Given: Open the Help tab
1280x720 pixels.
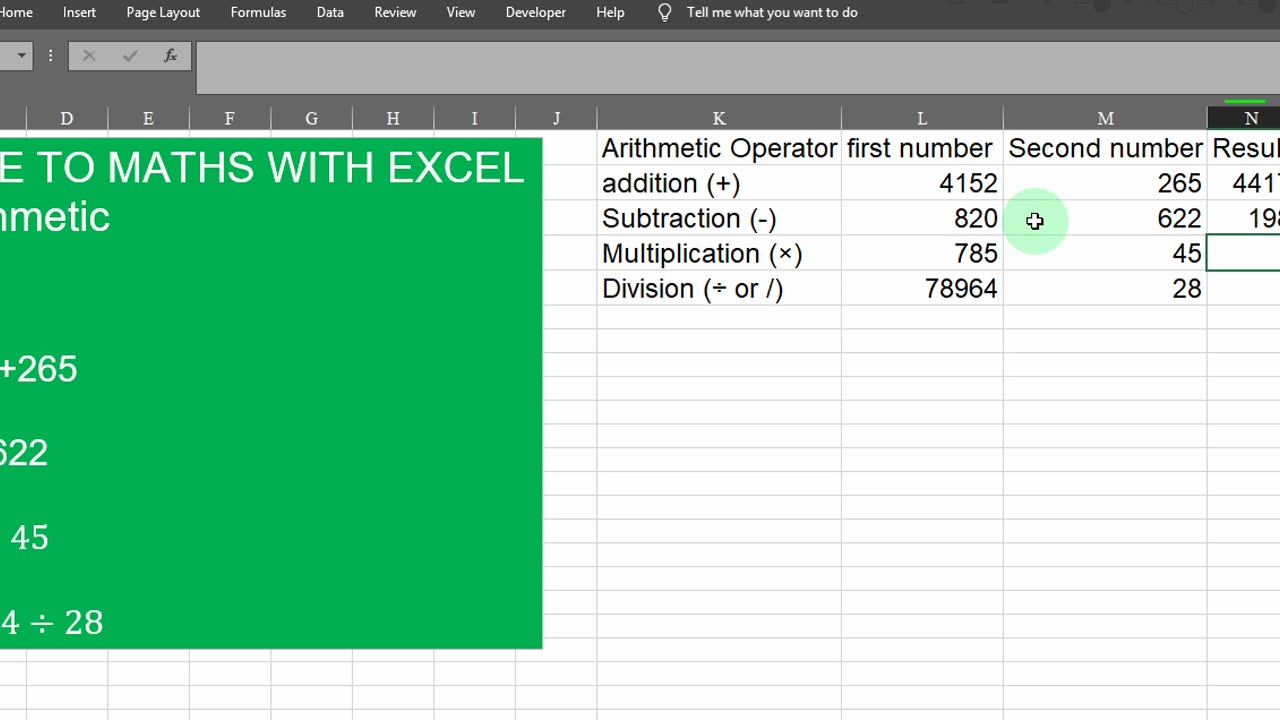Looking at the screenshot, I should (x=610, y=12).
